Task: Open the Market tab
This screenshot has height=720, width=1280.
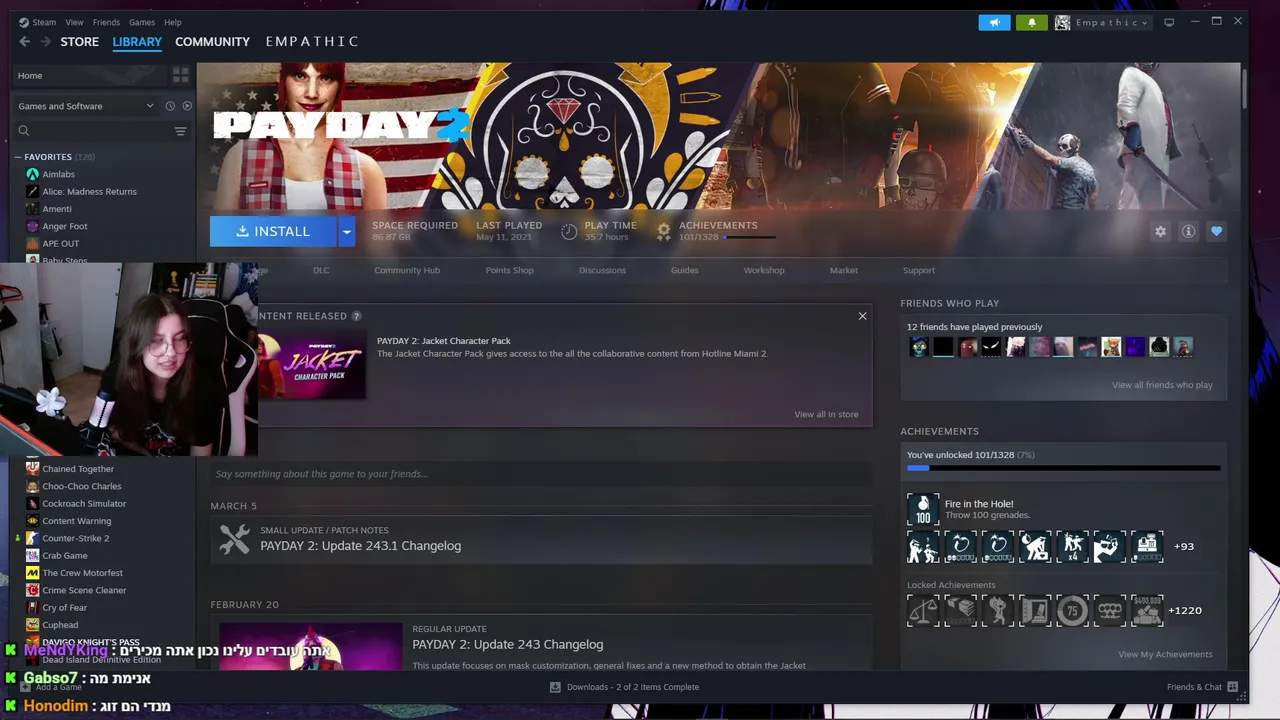Action: pos(843,270)
